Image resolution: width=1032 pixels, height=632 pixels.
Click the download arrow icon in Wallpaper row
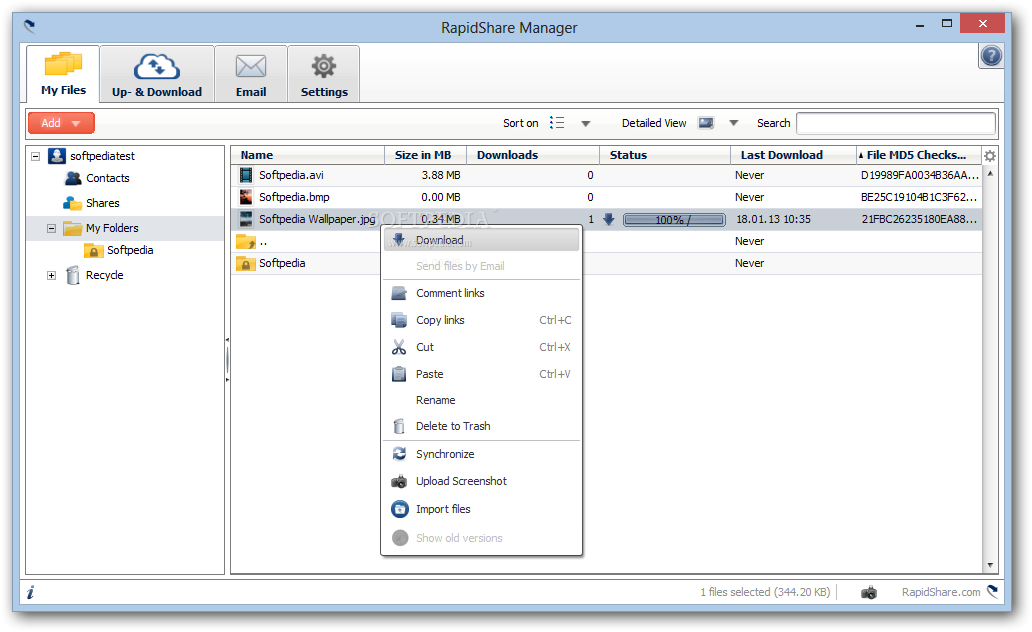pyautogui.click(x=609, y=219)
